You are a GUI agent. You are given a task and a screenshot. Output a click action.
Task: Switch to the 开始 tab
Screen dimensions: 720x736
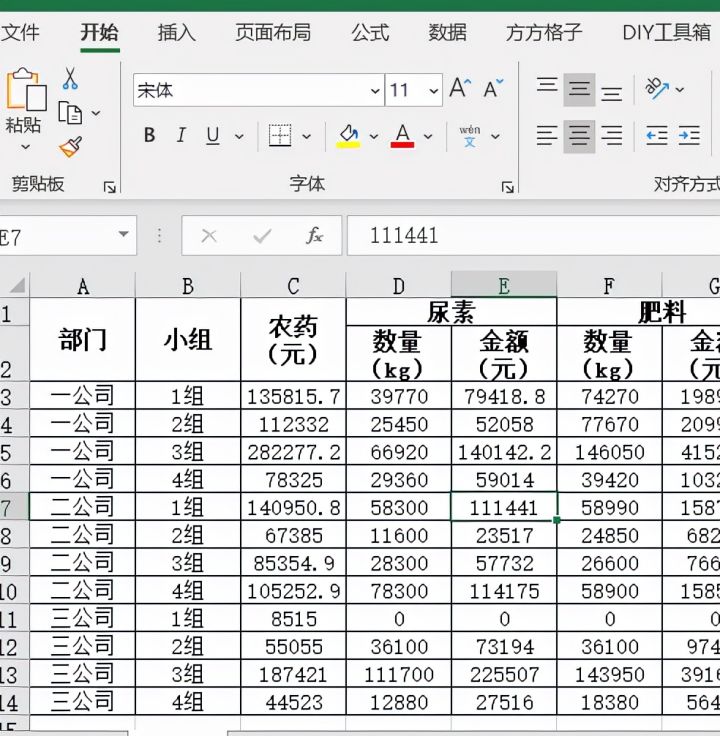click(100, 32)
